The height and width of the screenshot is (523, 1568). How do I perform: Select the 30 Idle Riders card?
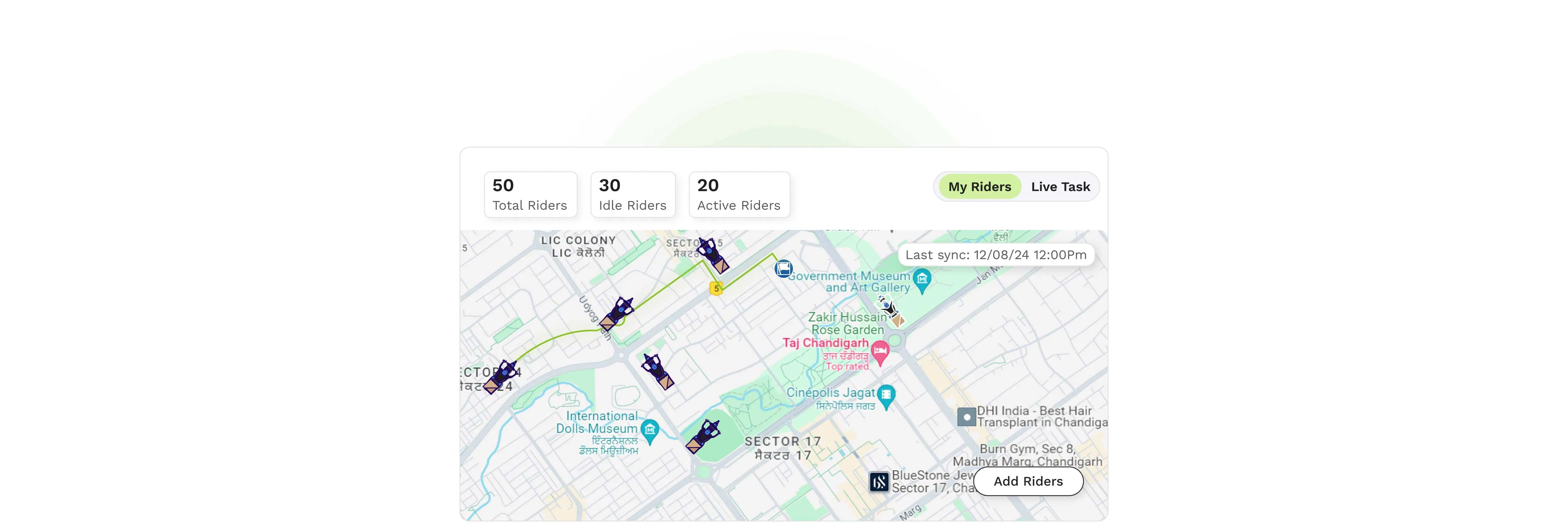tap(632, 194)
